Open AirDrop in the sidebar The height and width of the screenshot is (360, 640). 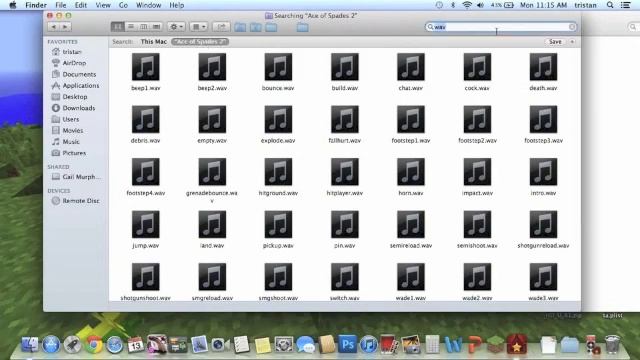[69, 63]
